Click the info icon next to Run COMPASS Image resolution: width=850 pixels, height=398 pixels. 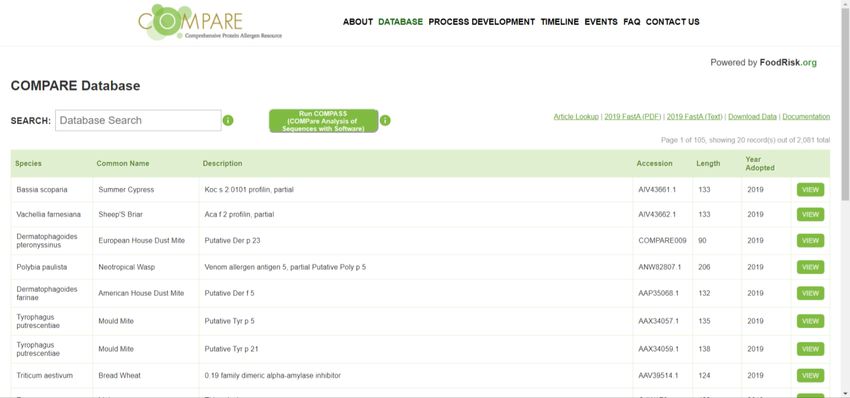click(385, 120)
